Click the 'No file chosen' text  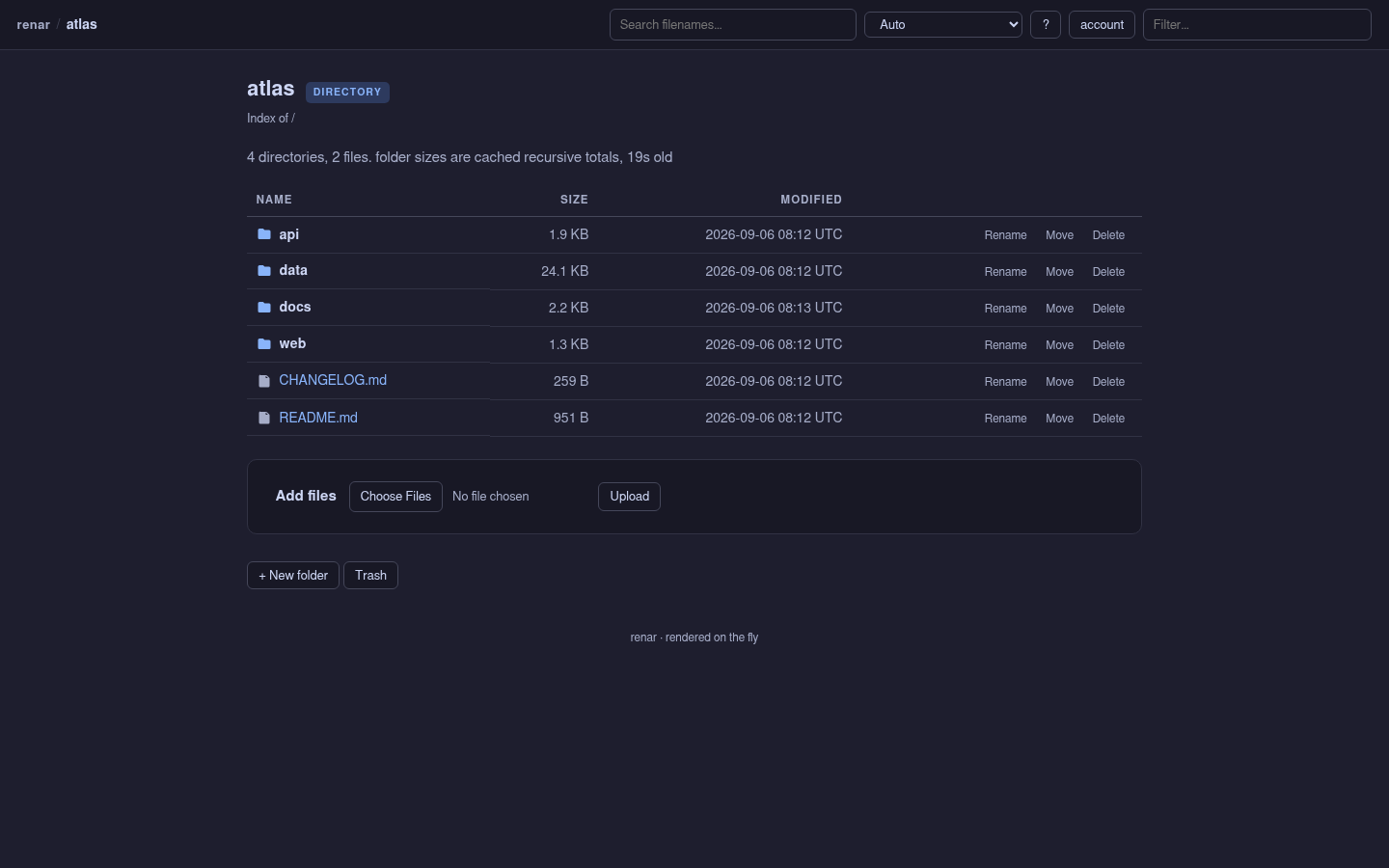pyautogui.click(x=491, y=497)
